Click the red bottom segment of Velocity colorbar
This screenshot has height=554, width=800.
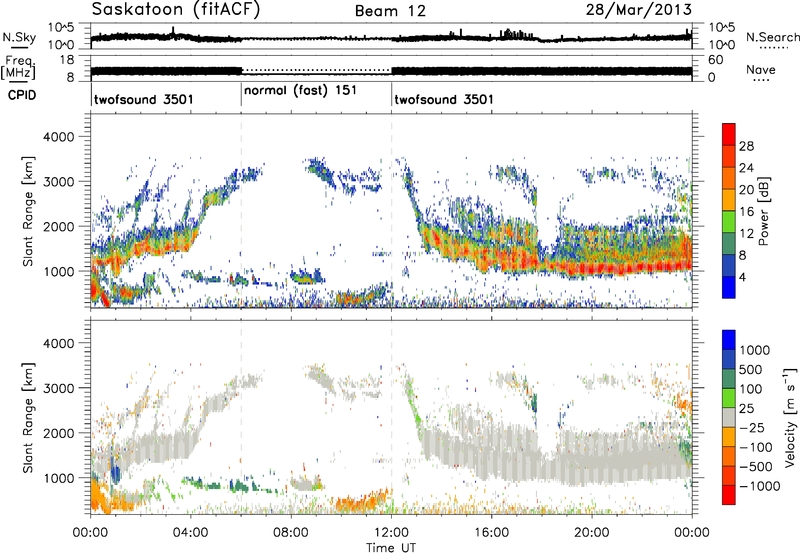729,495
